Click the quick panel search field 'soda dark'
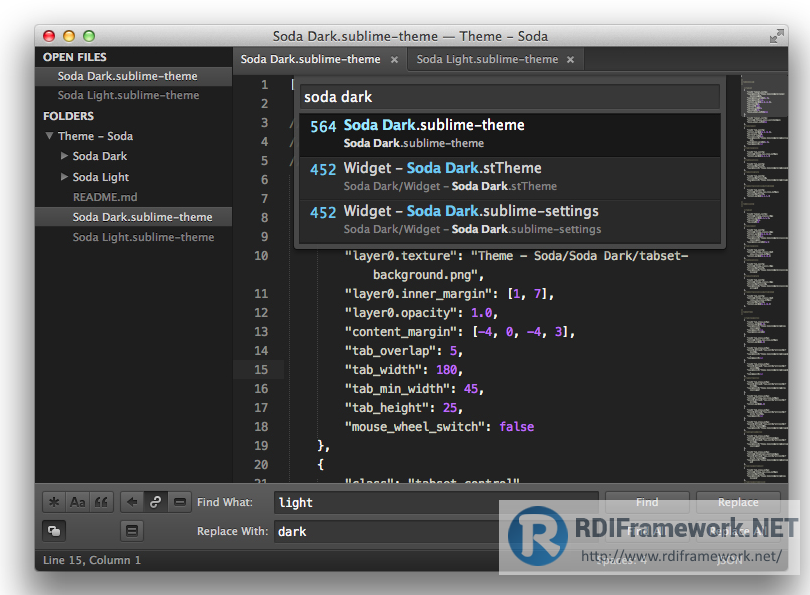The height and width of the screenshot is (595, 810). click(510, 97)
